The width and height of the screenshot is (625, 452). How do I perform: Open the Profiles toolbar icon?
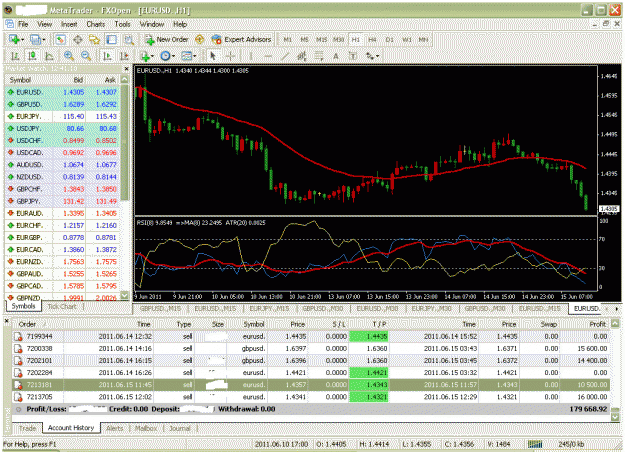pyautogui.click(x=35, y=39)
